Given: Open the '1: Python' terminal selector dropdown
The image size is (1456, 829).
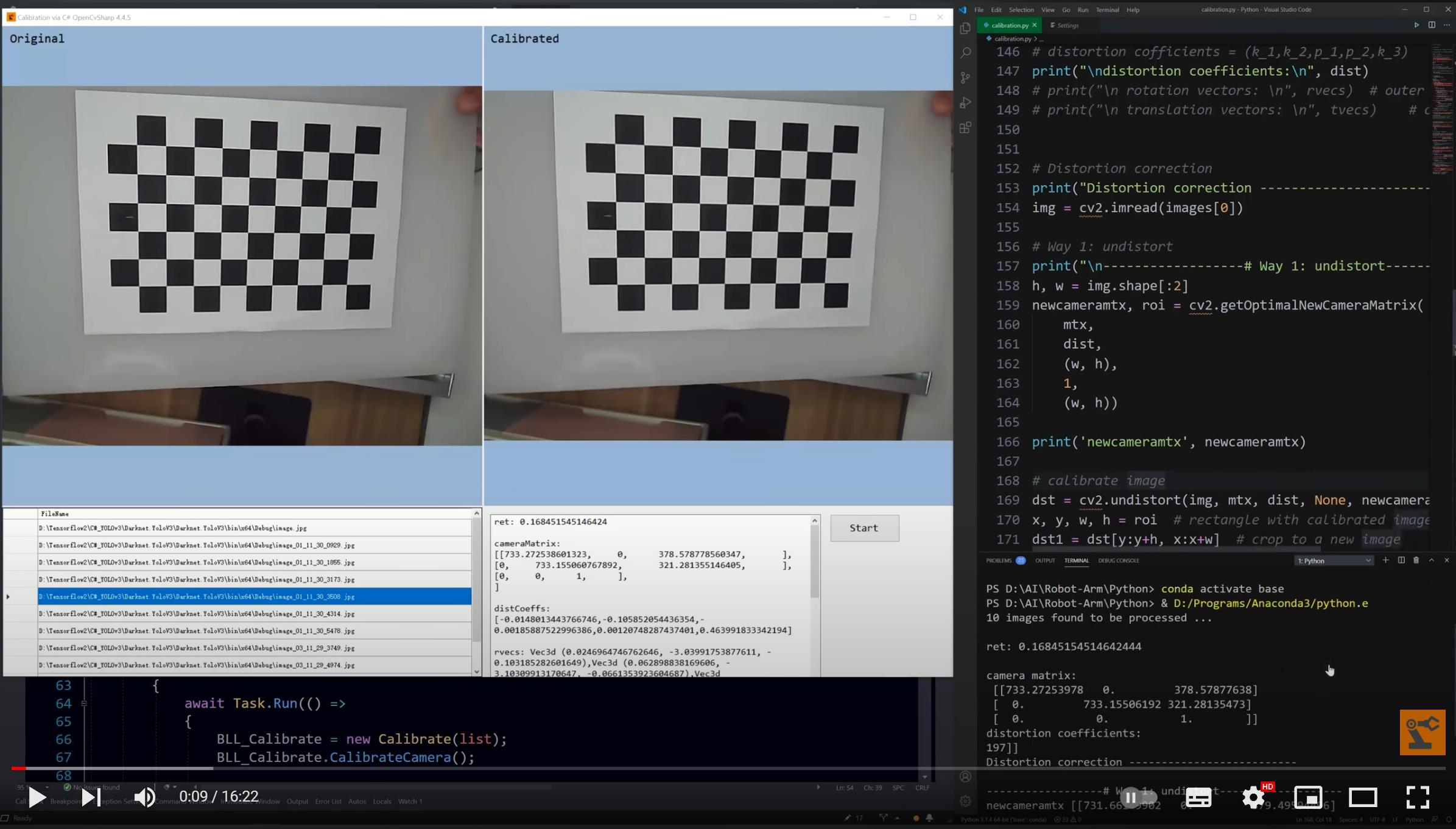Looking at the screenshot, I should point(1334,560).
